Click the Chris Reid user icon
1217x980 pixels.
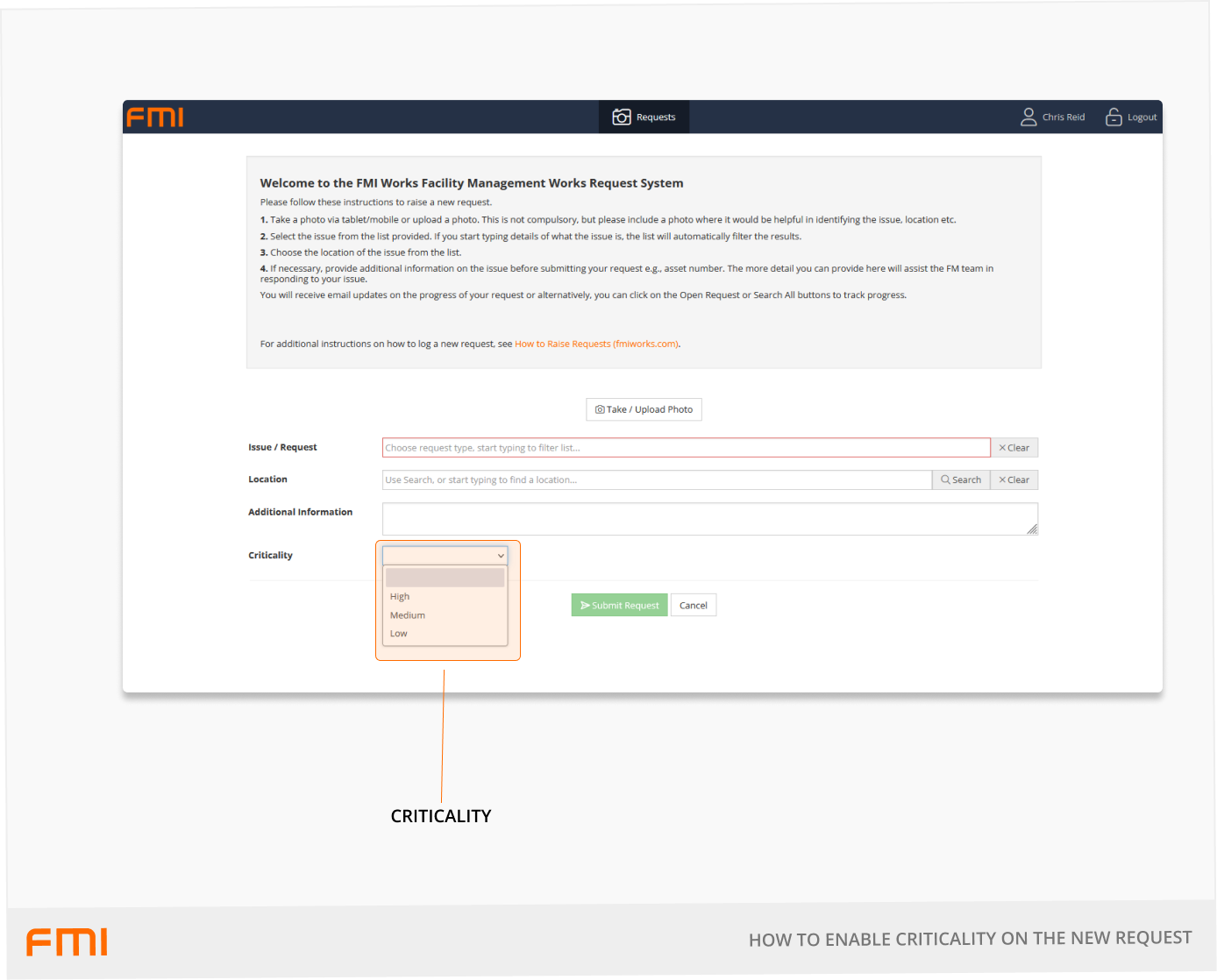coord(1028,117)
